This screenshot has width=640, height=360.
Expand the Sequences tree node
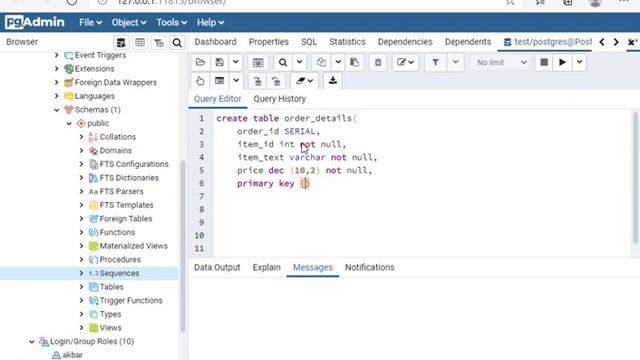81,273
